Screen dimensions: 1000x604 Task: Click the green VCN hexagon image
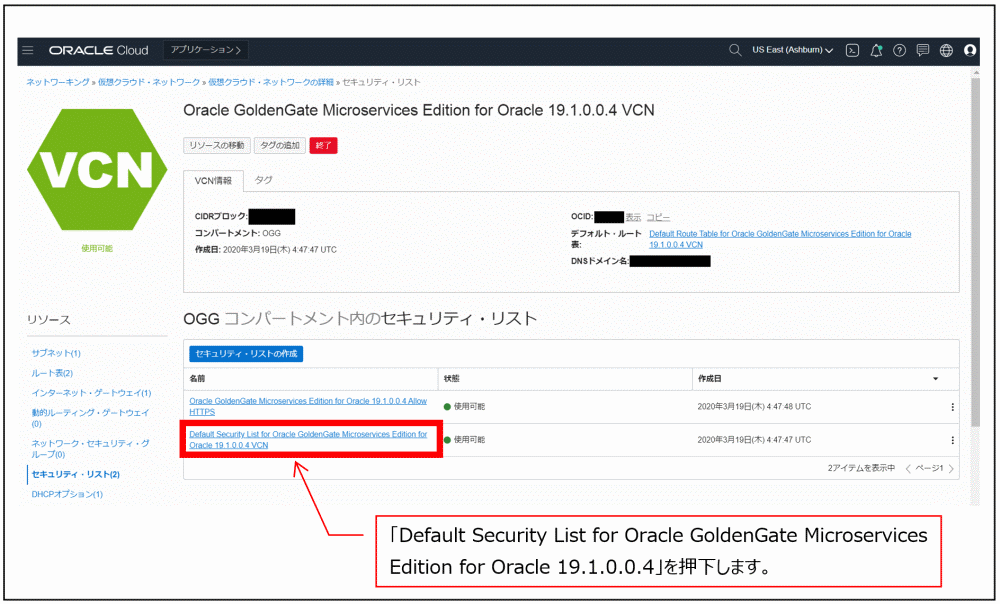97,170
